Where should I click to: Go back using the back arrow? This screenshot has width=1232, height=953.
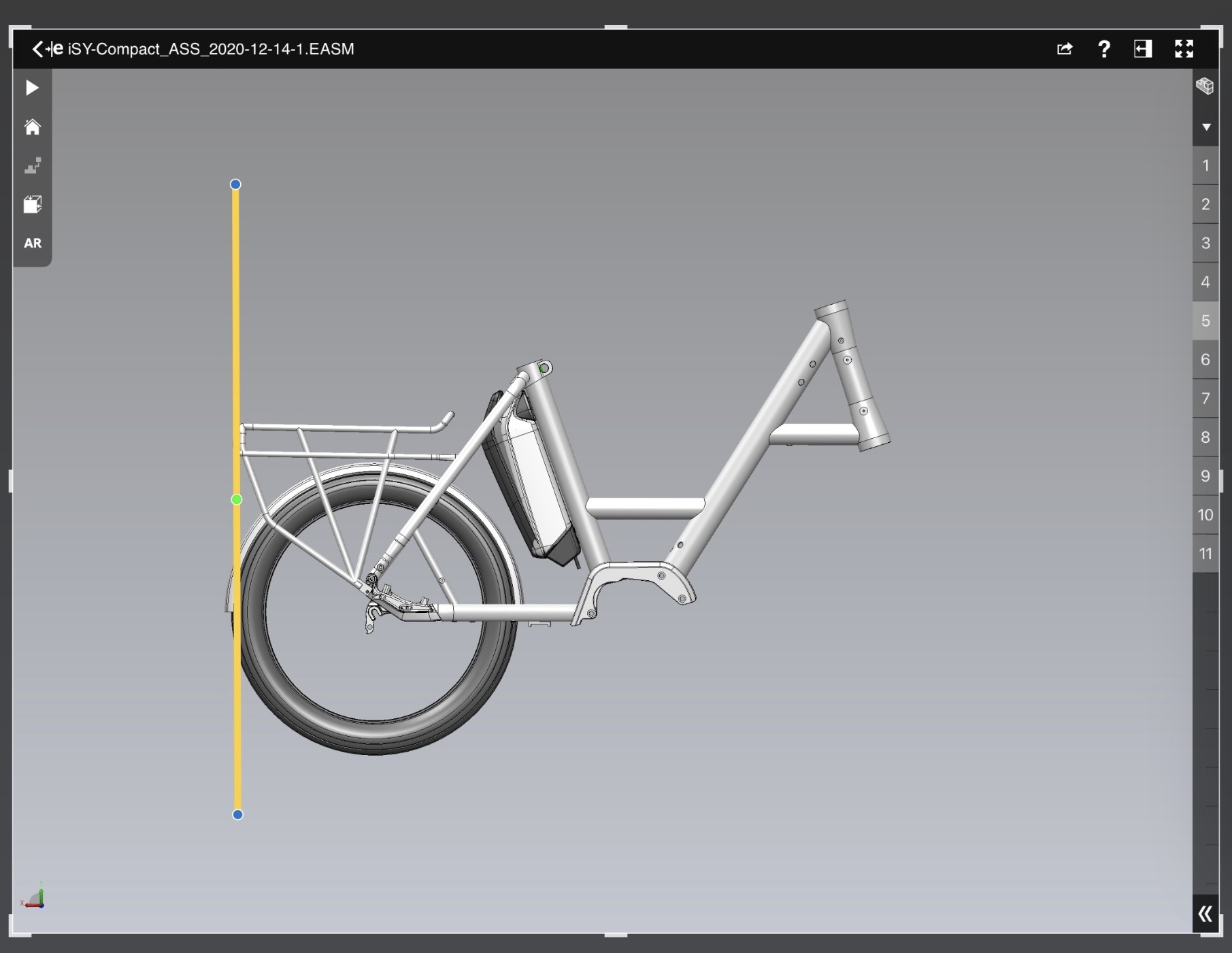point(38,49)
